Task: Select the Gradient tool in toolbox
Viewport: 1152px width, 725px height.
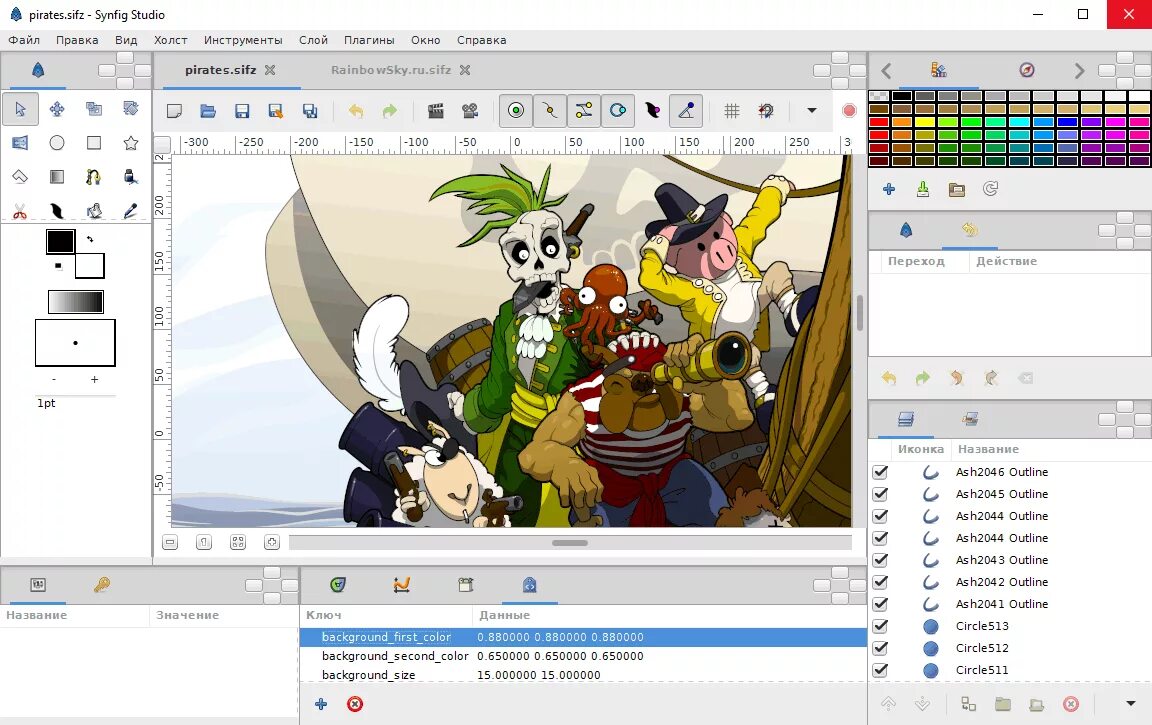Action: point(57,176)
